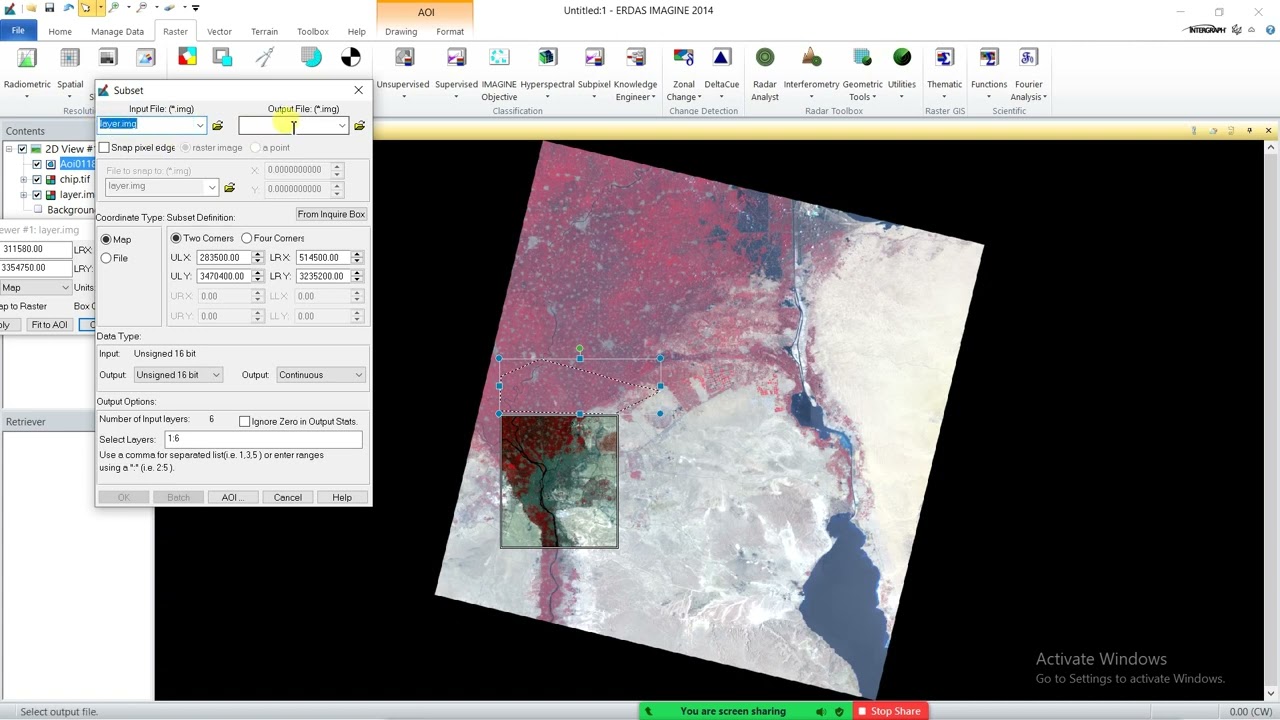Toggle visibility checkbox for layer.img in Contents
Viewport: 1280px width, 720px height.
(37, 195)
